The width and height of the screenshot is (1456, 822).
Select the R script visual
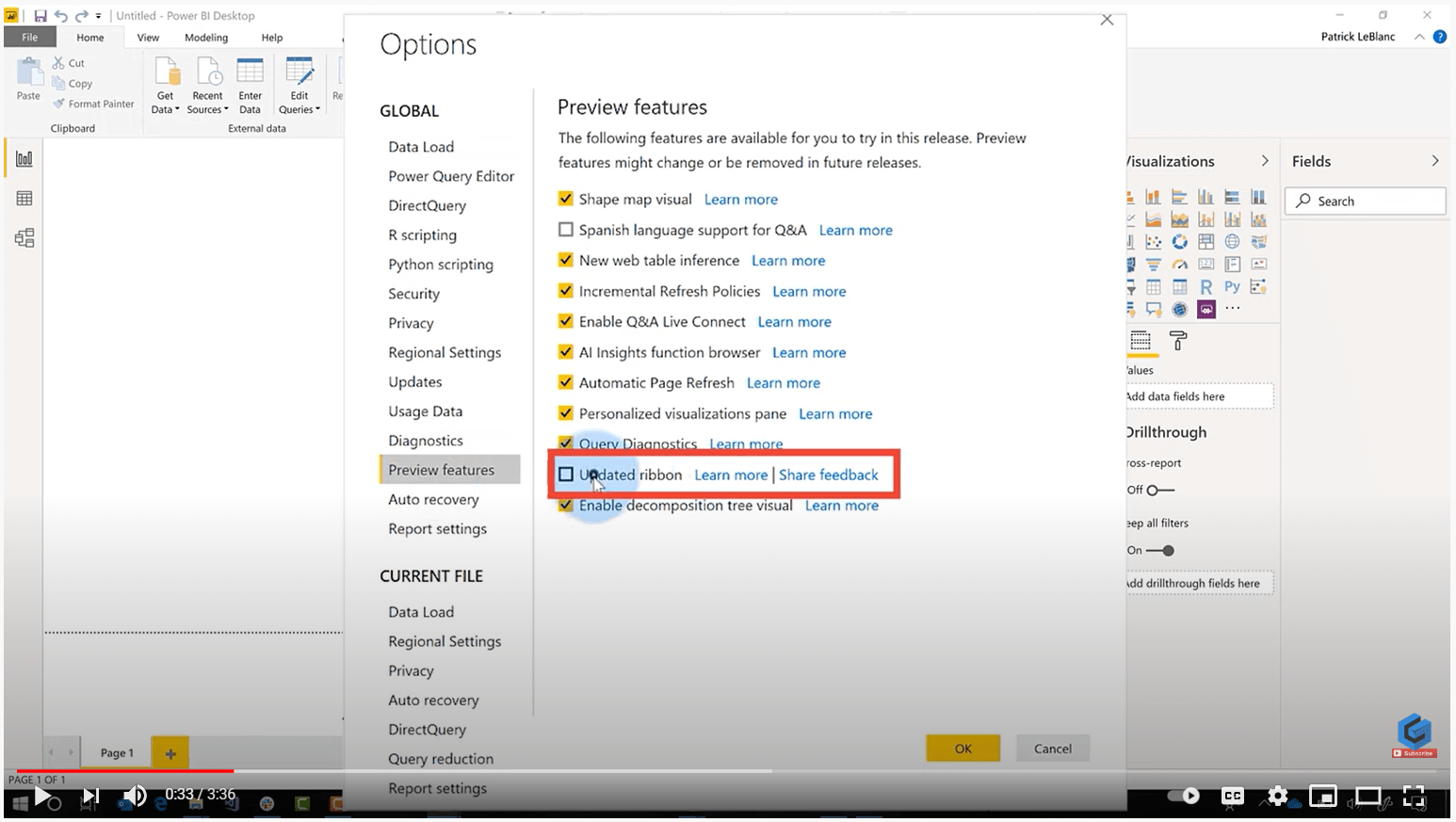coord(1205,287)
